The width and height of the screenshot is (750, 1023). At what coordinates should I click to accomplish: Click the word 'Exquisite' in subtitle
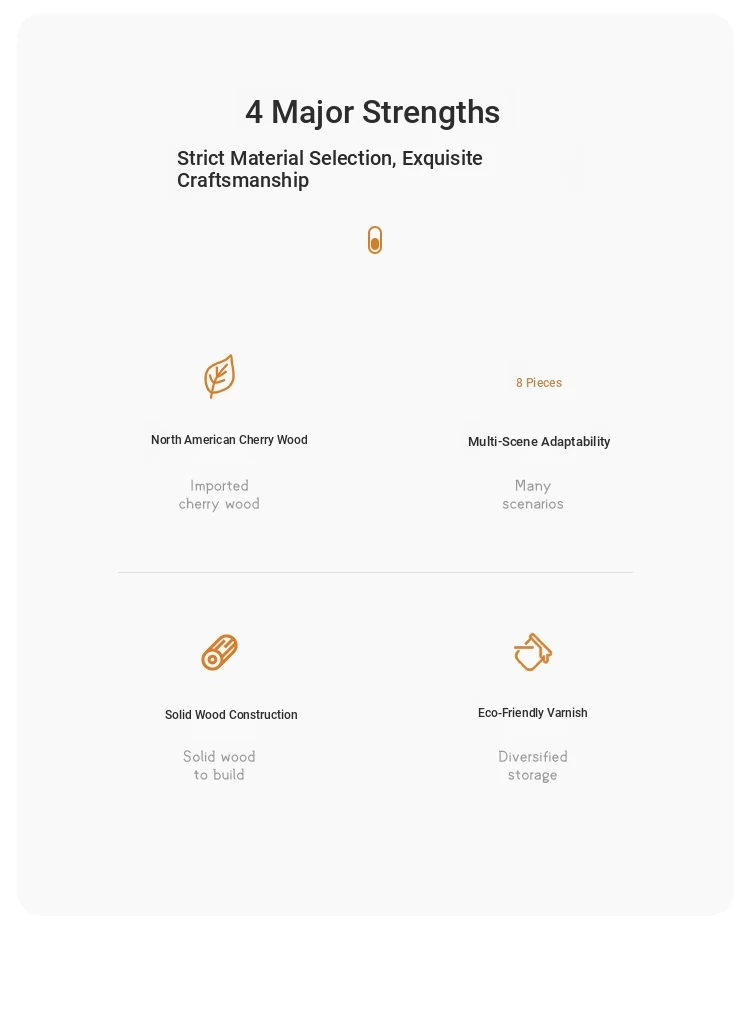442,159
